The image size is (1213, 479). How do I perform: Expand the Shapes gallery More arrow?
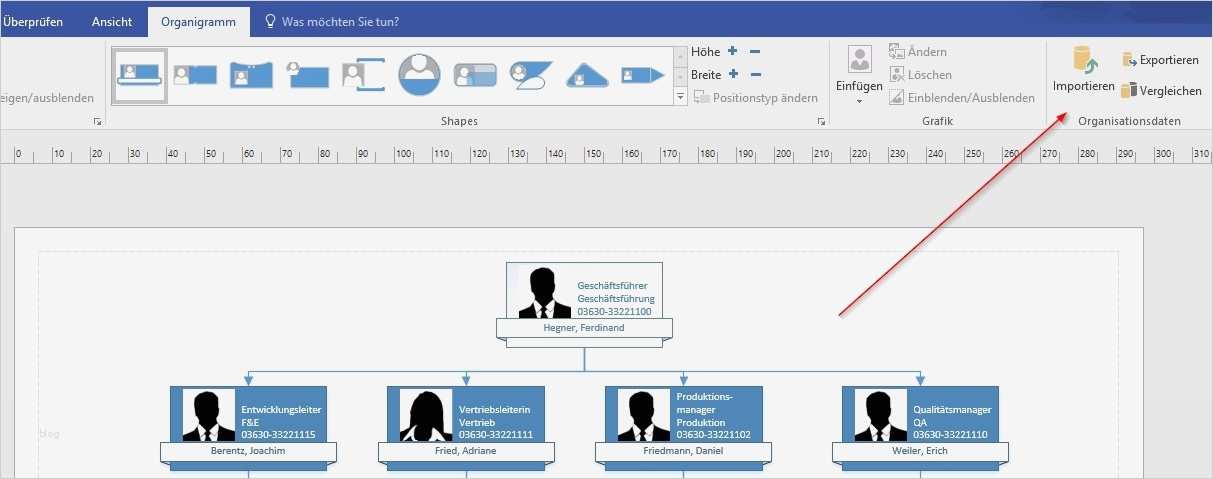pos(681,97)
